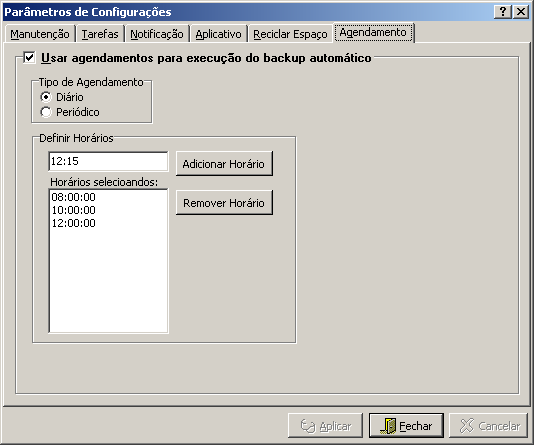The image size is (534, 445).
Task: Open the Reciclar Espaço tab
Action: (x=290, y=34)
